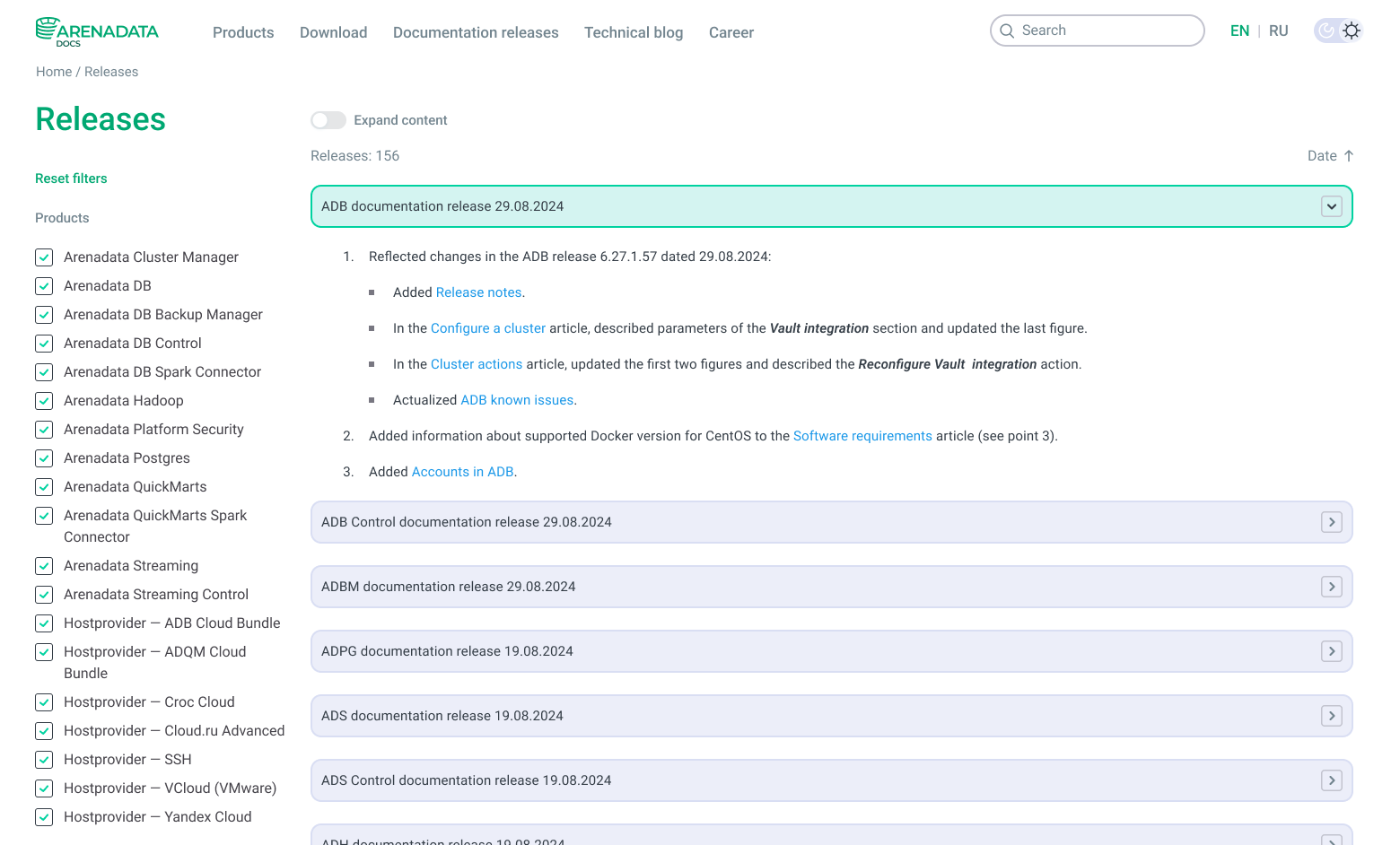Click Reset filters link
1400x845 pixels.
(x=71, y=179)
